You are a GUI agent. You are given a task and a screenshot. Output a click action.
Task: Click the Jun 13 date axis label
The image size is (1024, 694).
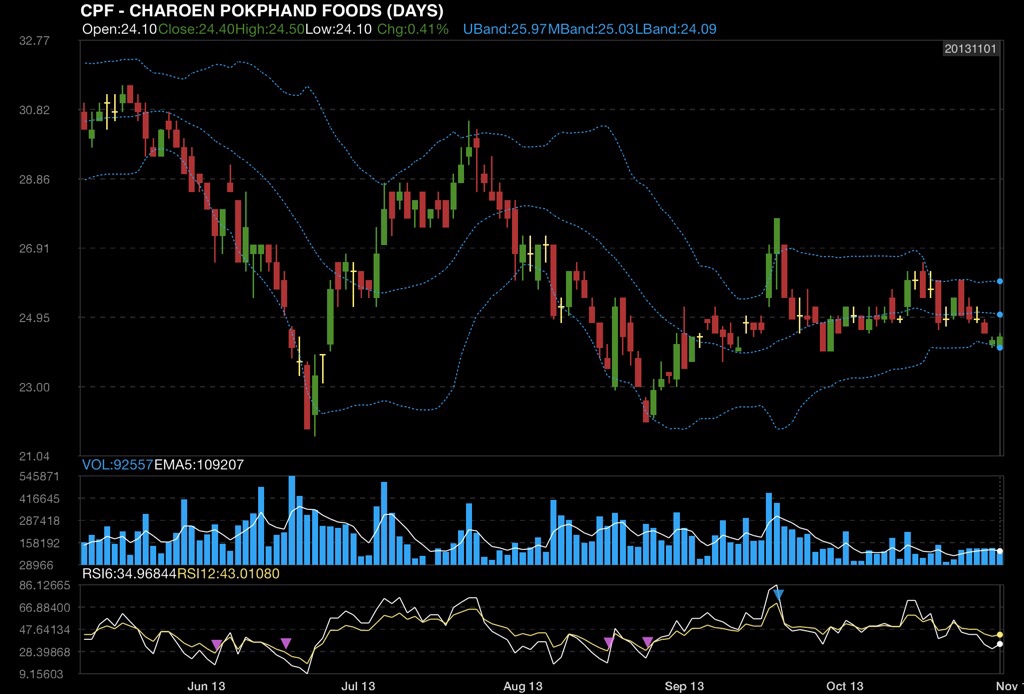coord(206,686)
